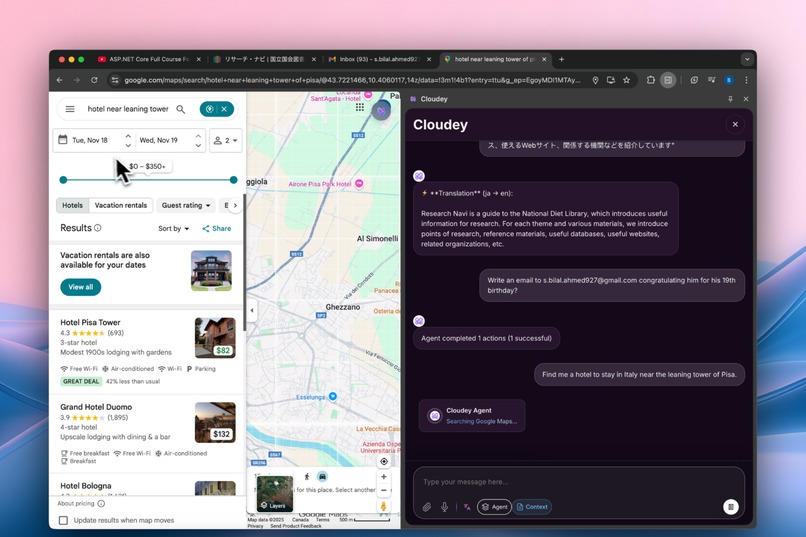Switch to the Gmail Inbox (93) tab

(x=379, y=59)
